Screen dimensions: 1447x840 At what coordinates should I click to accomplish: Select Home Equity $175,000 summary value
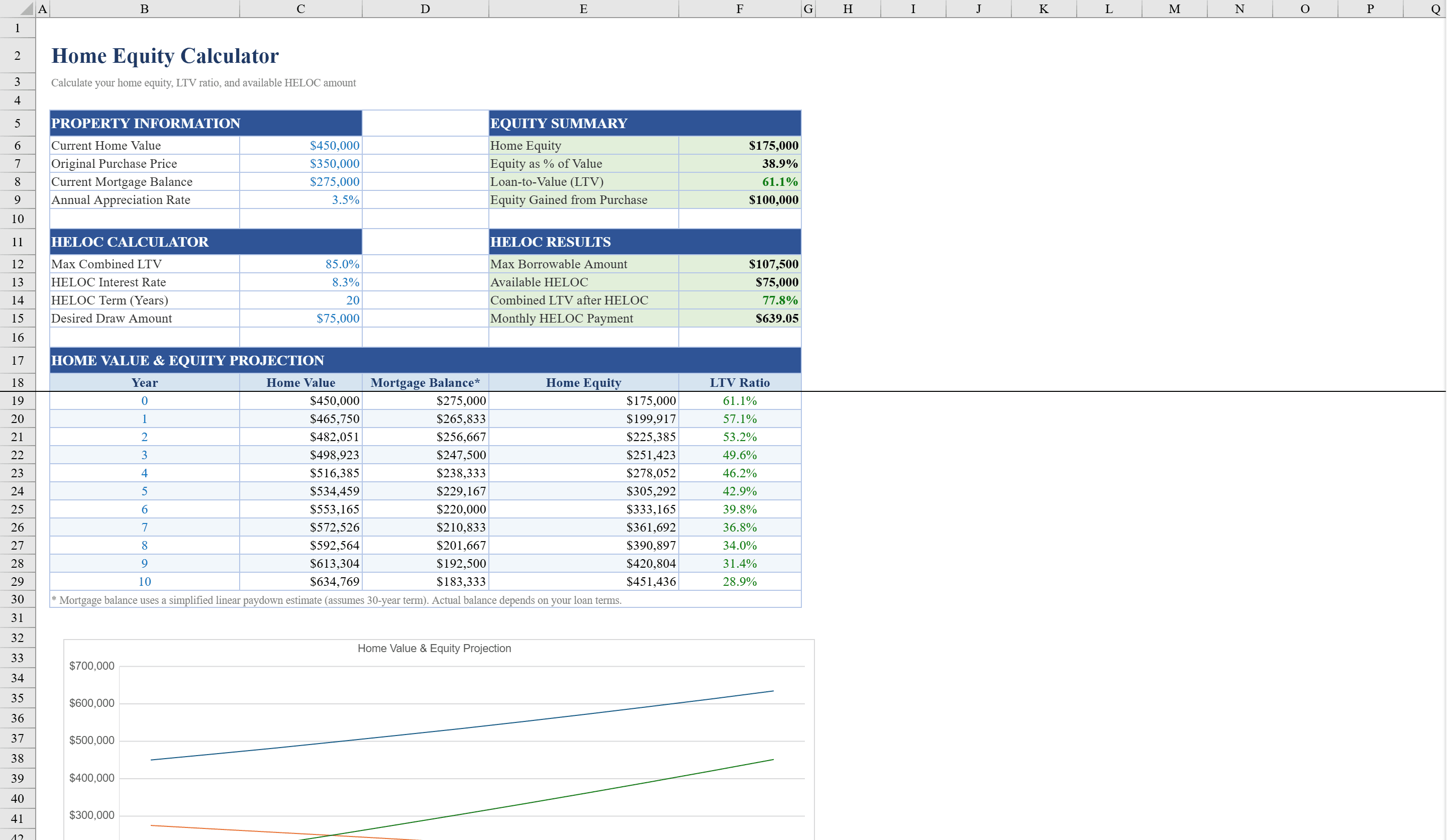740,145
